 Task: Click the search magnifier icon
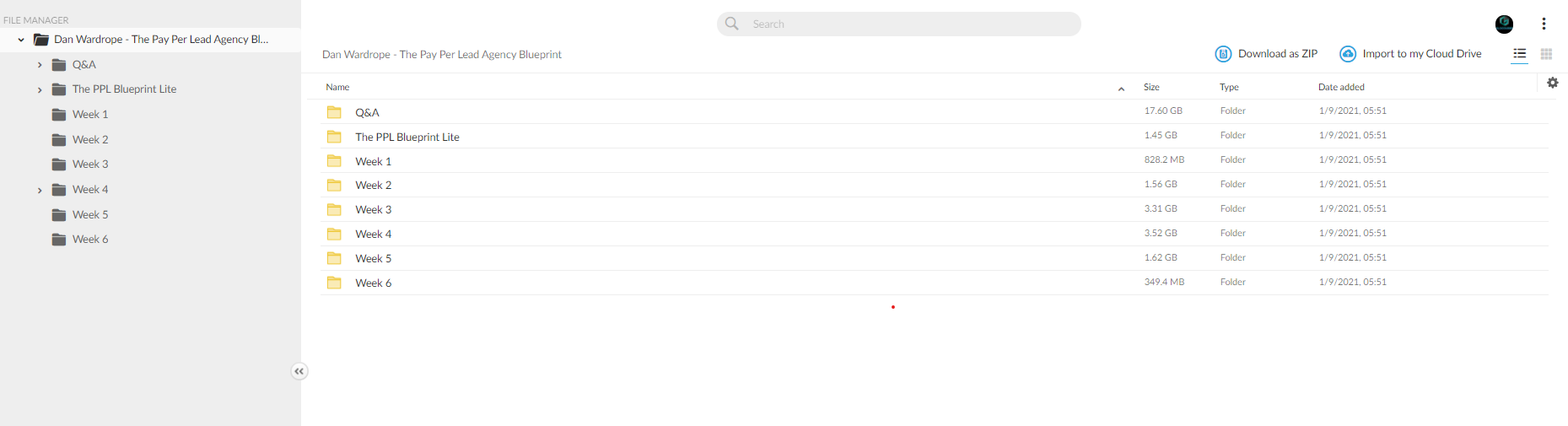coord(732,24)
